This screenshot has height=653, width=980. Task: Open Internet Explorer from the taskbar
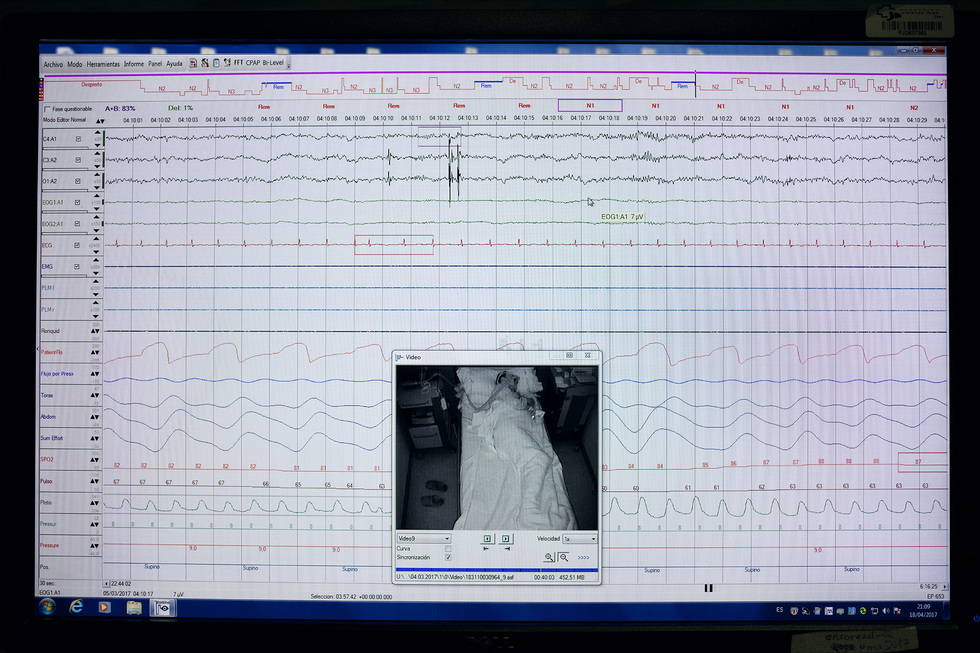point(76,606)
